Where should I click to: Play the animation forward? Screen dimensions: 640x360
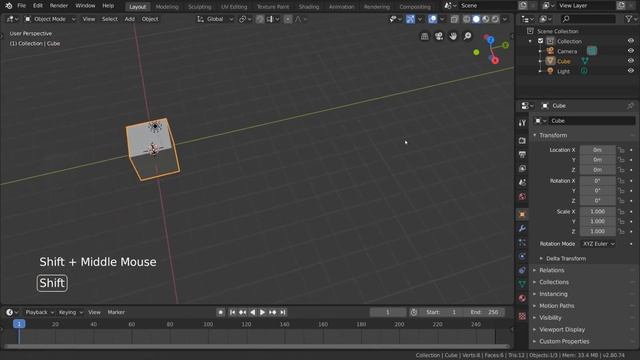click(262, 312)
